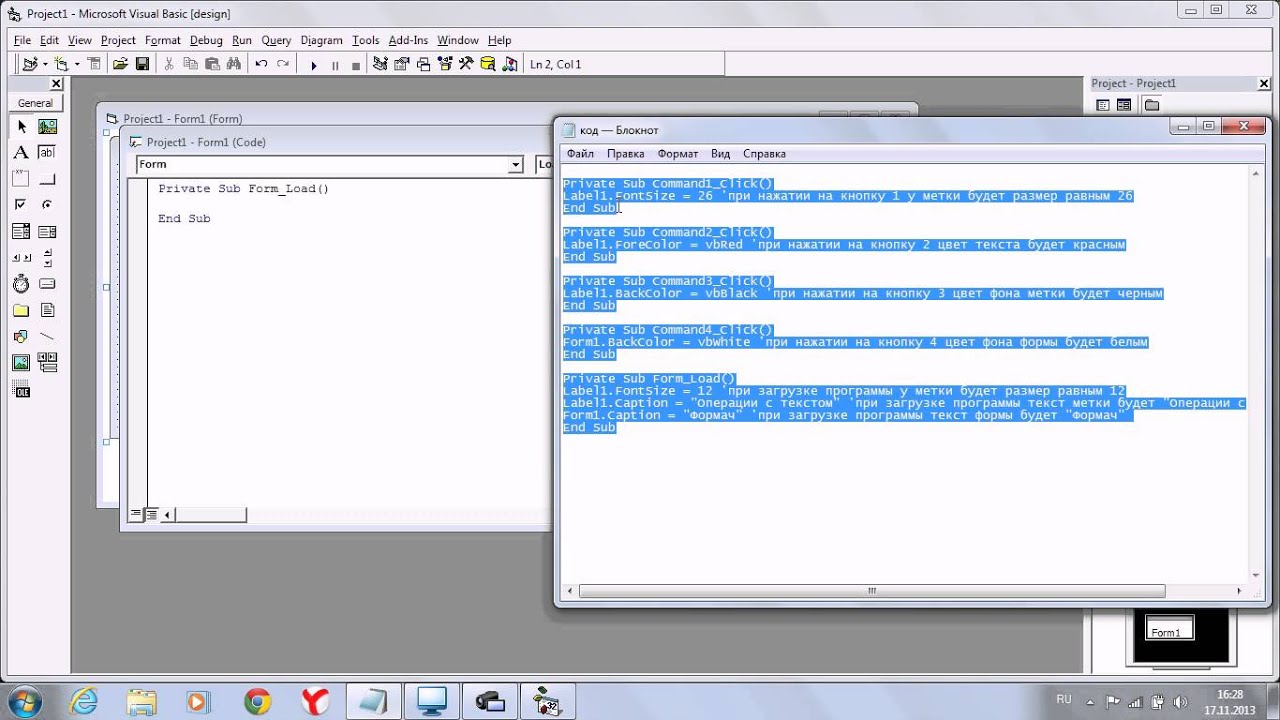This screenshot has width=1280, height=720.
Task: Open Properties Window from toolbar
Action: pyautogui.click(x=401, y=64)
